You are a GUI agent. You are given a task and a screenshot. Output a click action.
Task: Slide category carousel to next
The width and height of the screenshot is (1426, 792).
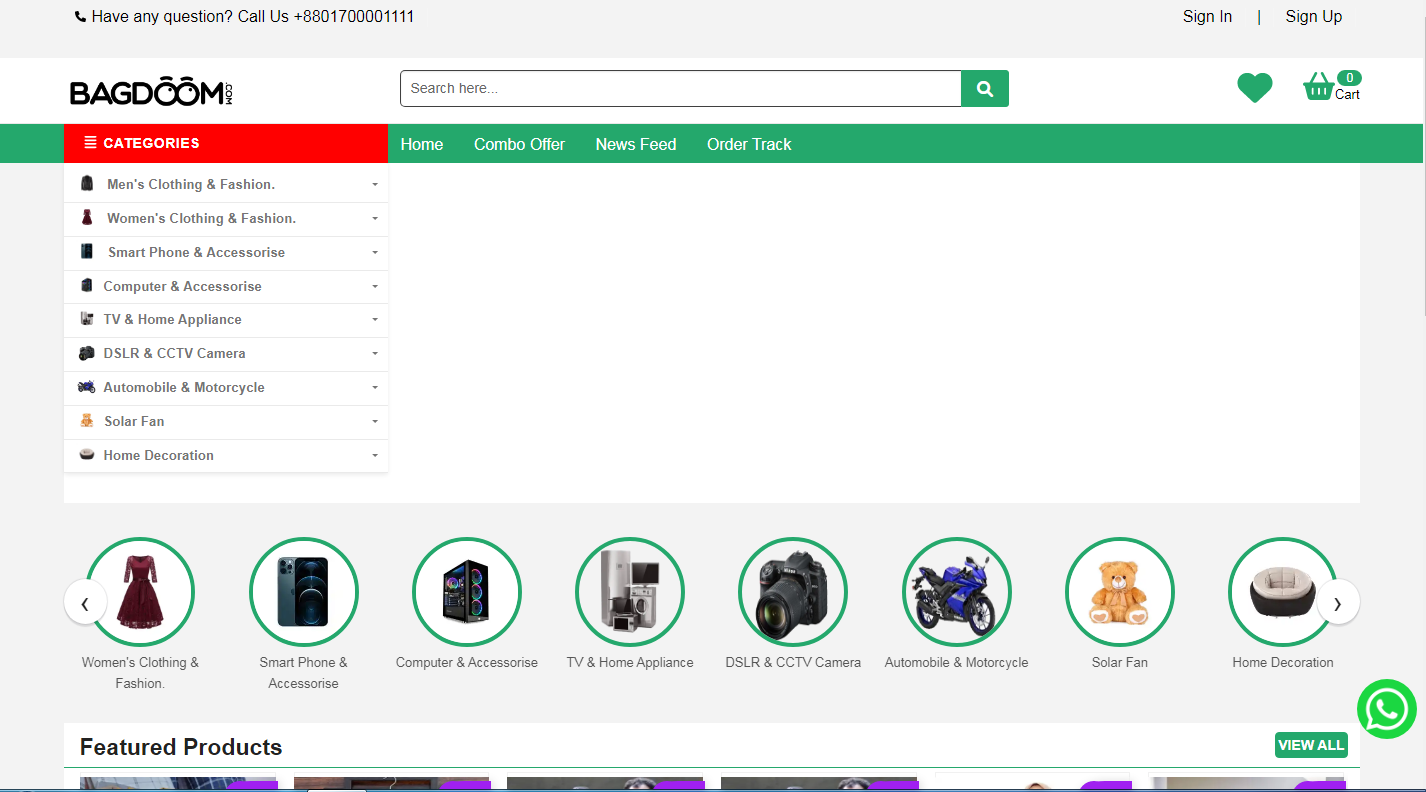coord(1338,602)
